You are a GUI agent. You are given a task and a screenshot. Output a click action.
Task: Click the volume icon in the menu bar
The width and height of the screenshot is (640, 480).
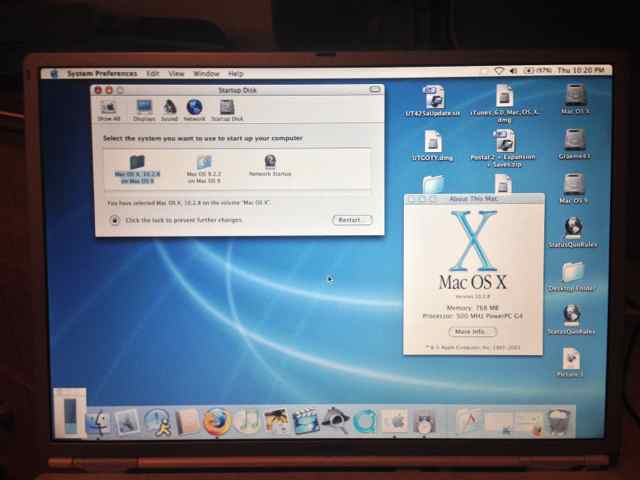coord(513,71)
